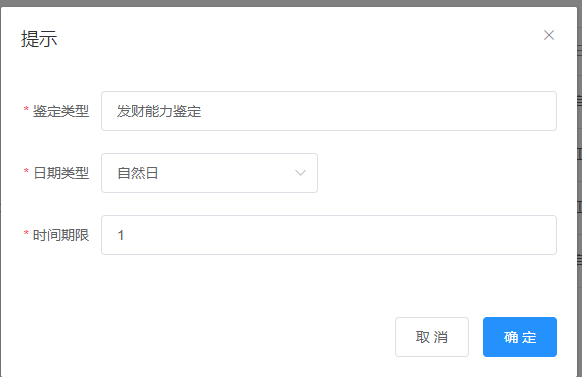This screenshot has height=377, width=582.
Task: Confirm with the blue 确定 button
Action: (520, 337)
